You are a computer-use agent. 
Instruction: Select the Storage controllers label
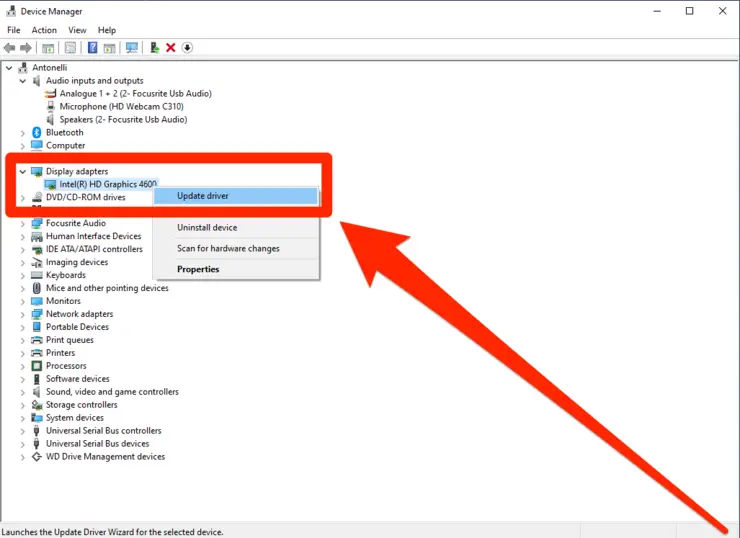[x=82, y=405]
